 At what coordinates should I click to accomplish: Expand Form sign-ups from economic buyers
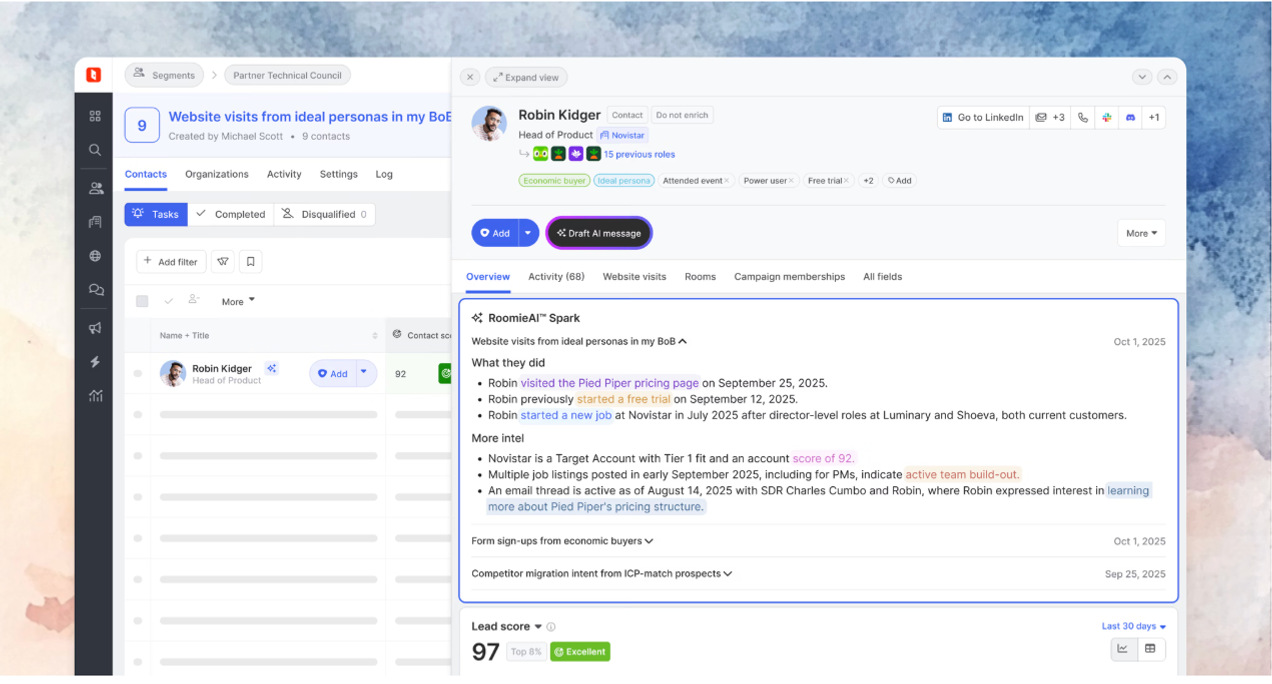[562, 541]
